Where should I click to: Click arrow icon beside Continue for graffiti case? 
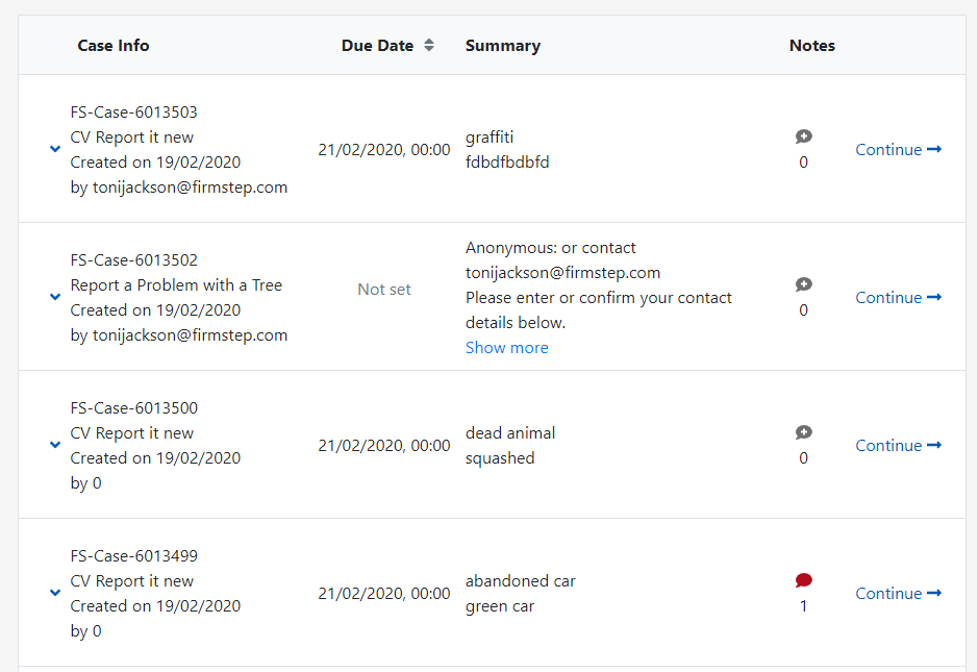point(934,149)
